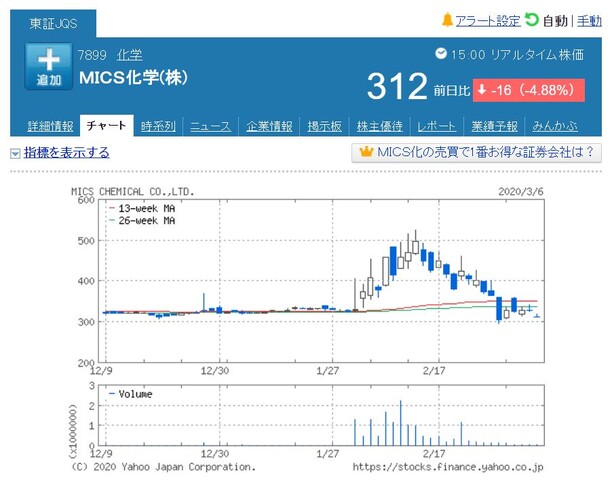
Task: Open the 企業情報 tab
Action: tap(269, 126)
